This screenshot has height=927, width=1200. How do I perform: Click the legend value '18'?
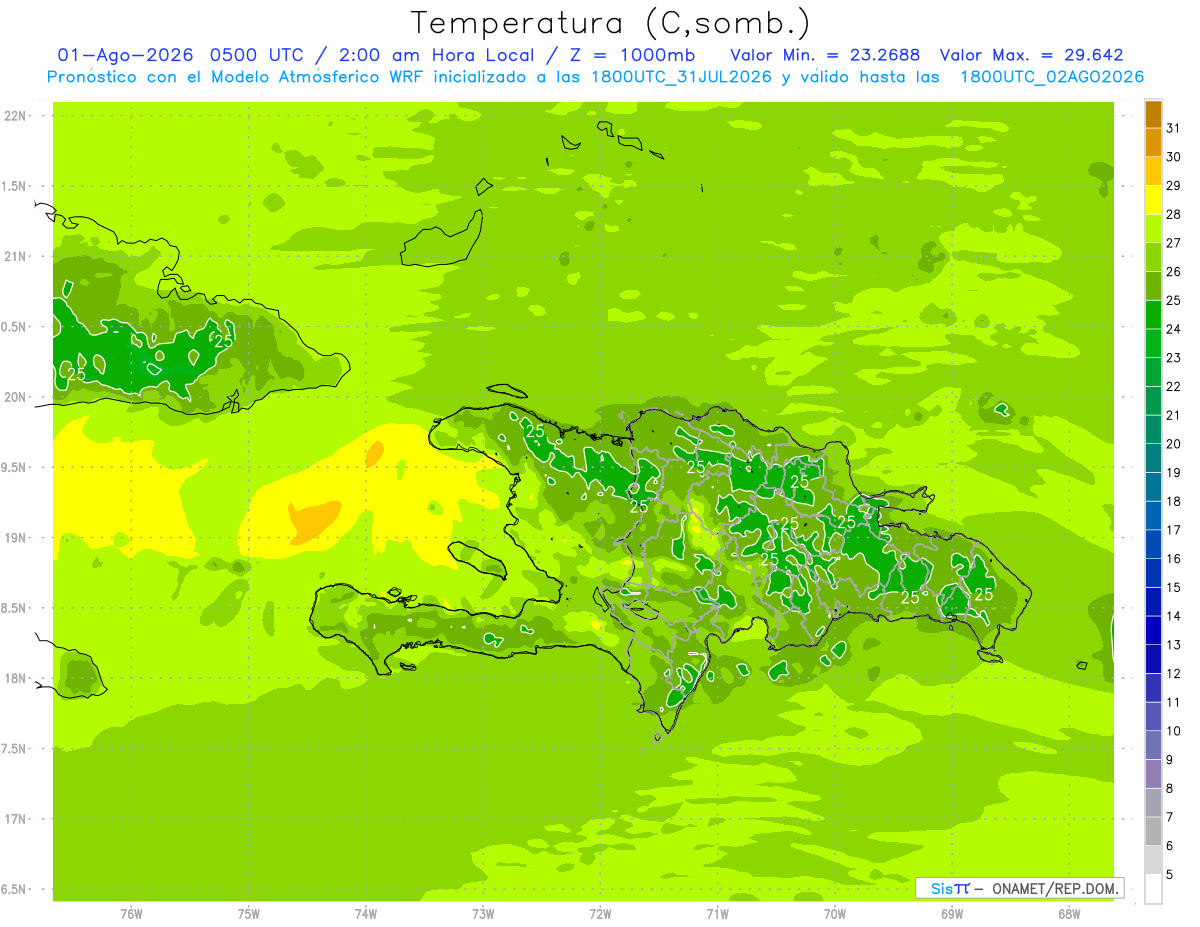[1174, 501]
